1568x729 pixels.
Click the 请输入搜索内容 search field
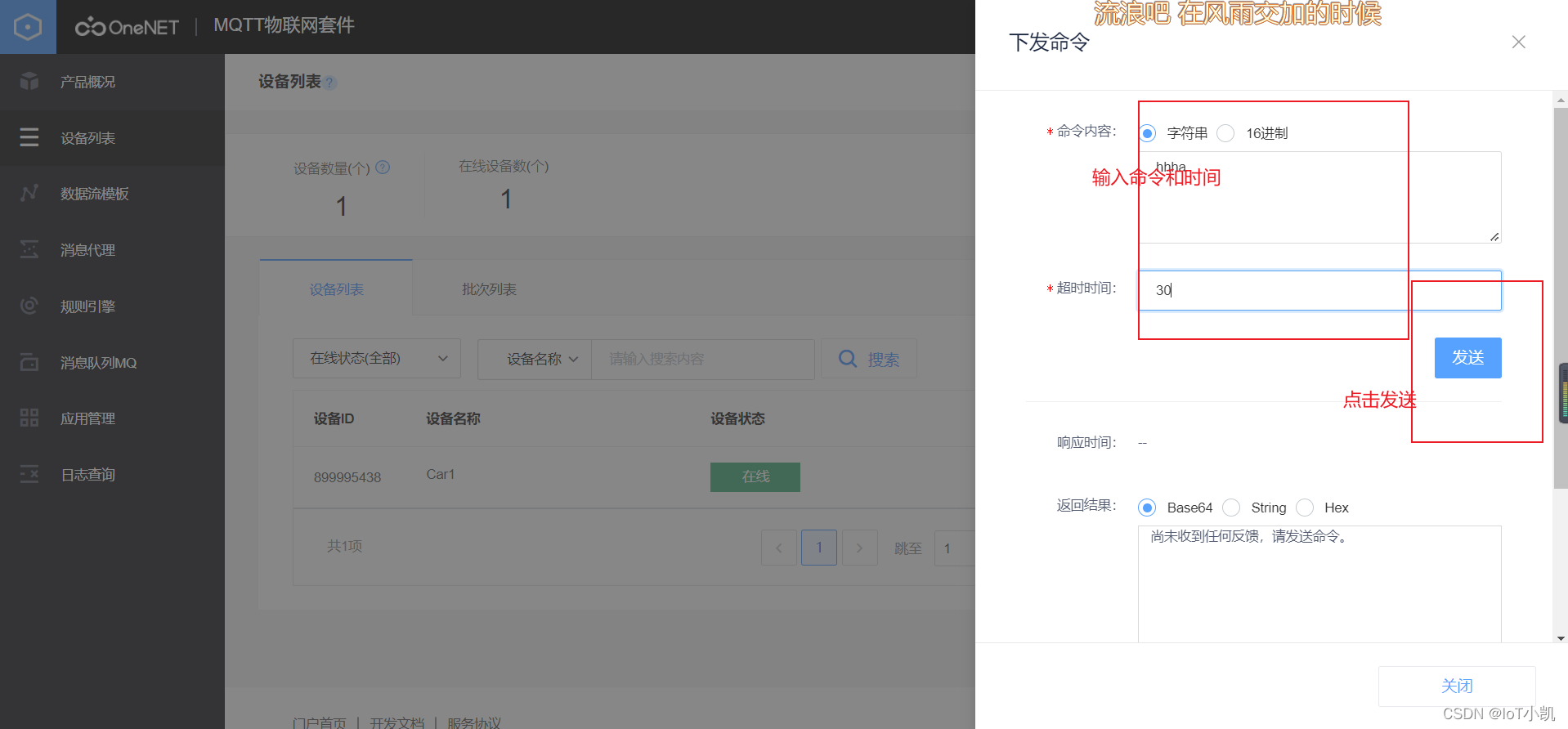click(x=703, y=359)
